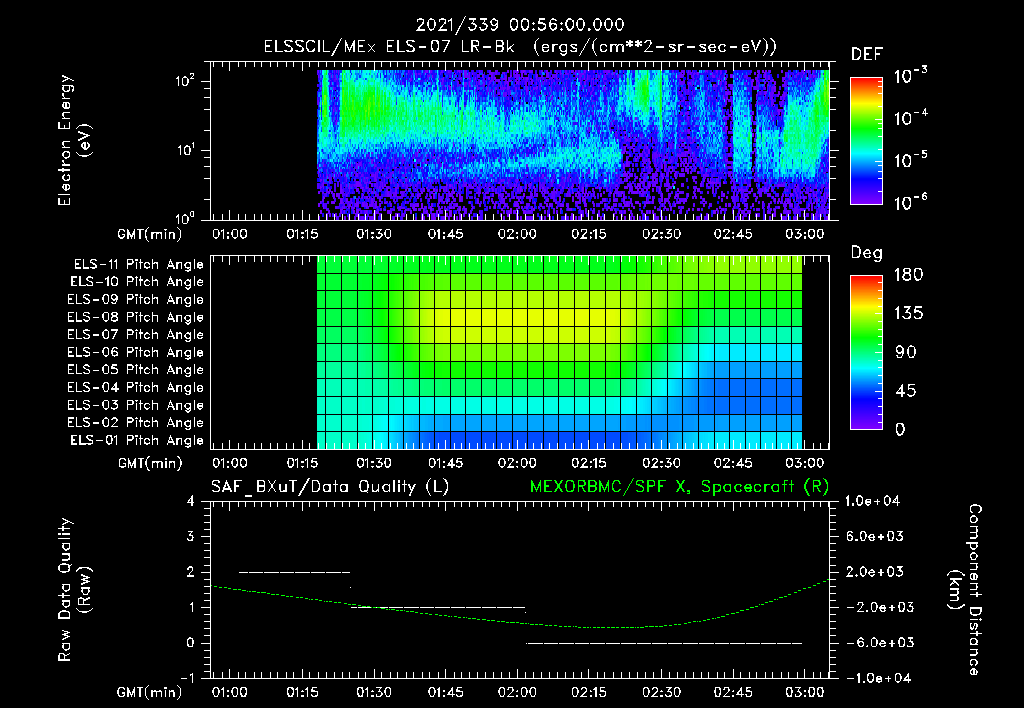Select the ELS-03 Pitch Angle row label

[x=135, y=405]
